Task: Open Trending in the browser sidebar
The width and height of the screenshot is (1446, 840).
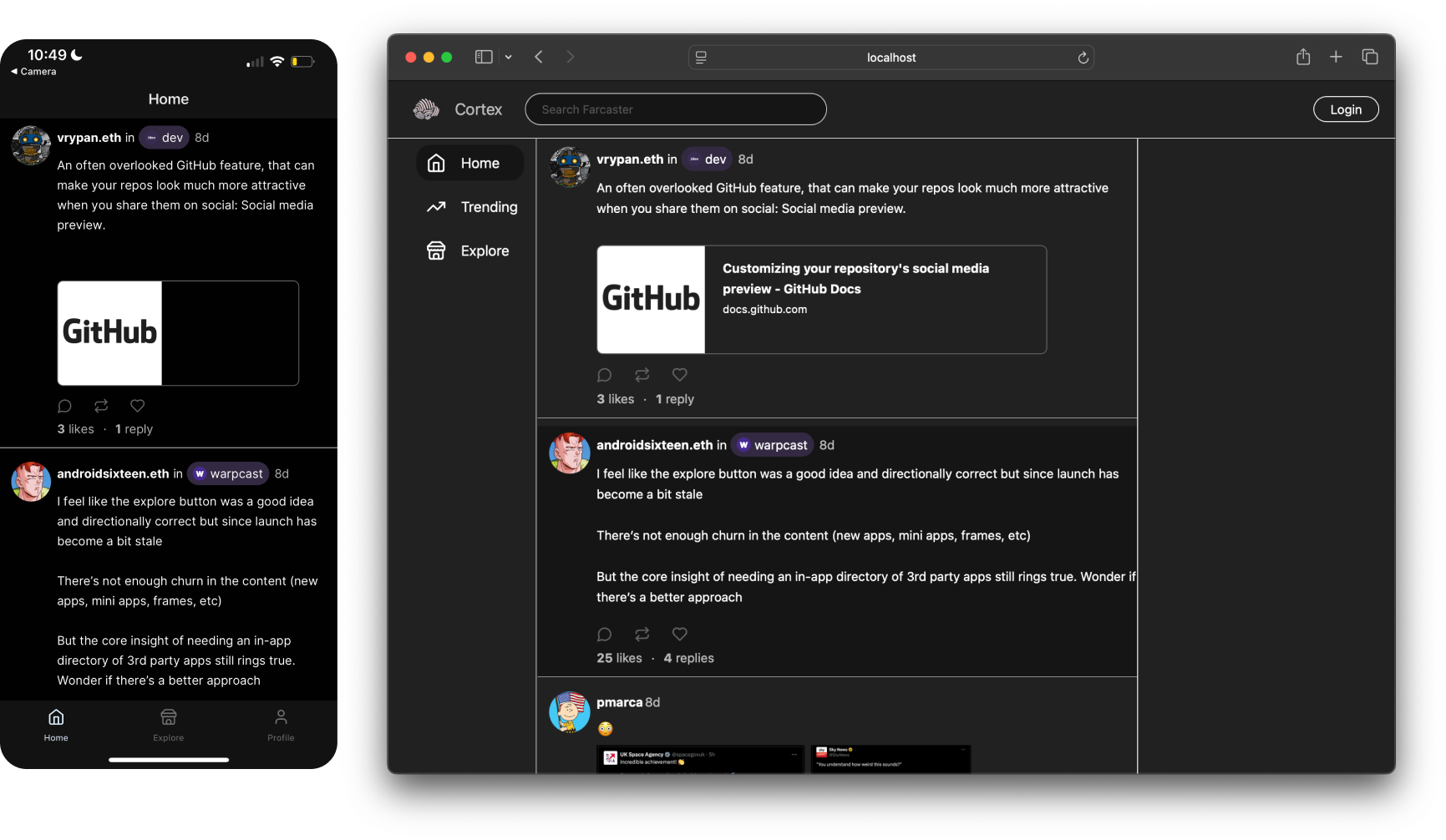Action: [472, 207]
